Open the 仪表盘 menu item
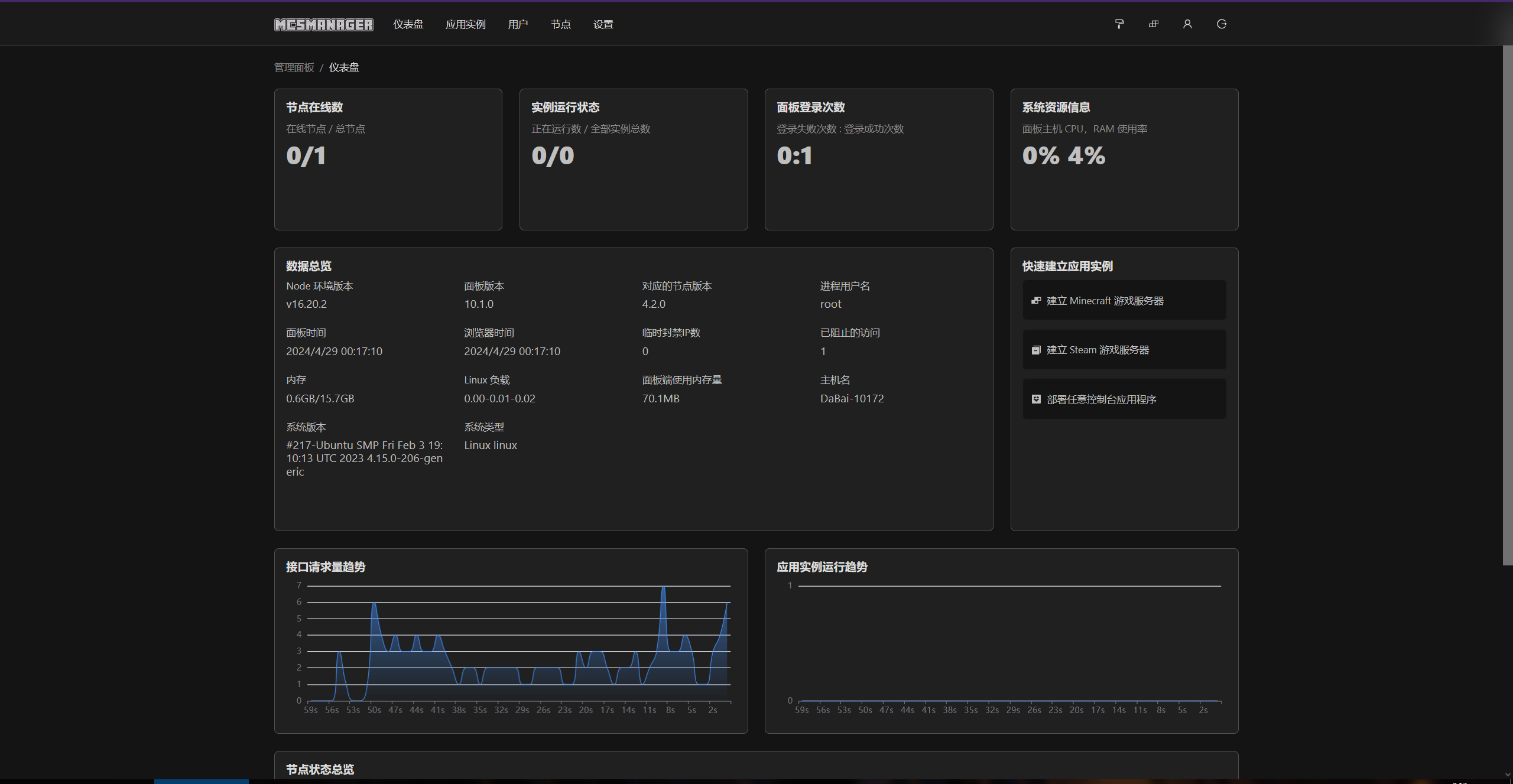Image resolution: width=1513 pixels, height=784 pixels. 408,24
